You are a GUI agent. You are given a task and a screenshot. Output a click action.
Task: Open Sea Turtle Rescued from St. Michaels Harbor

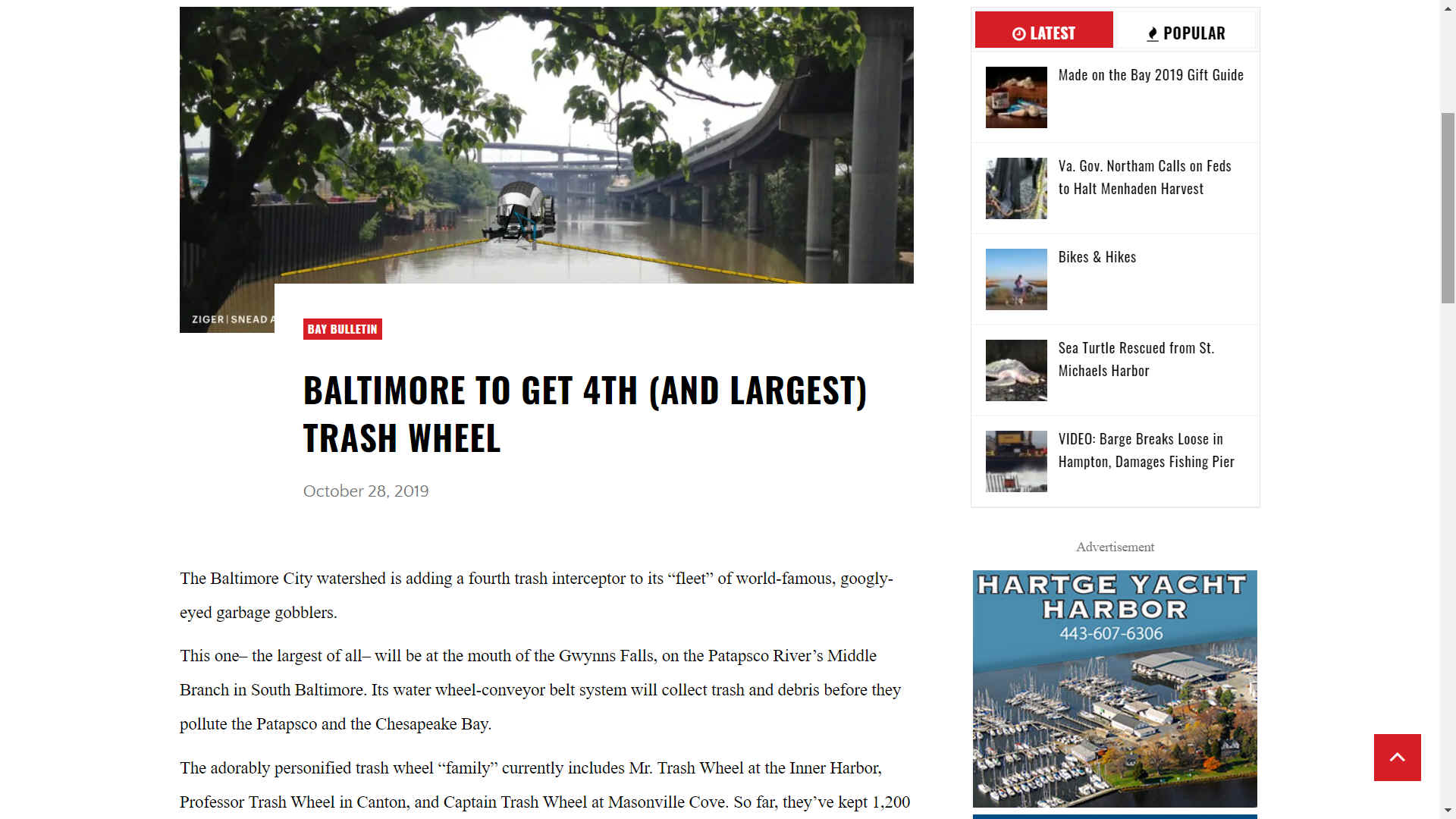click(x=1136, y=359)
